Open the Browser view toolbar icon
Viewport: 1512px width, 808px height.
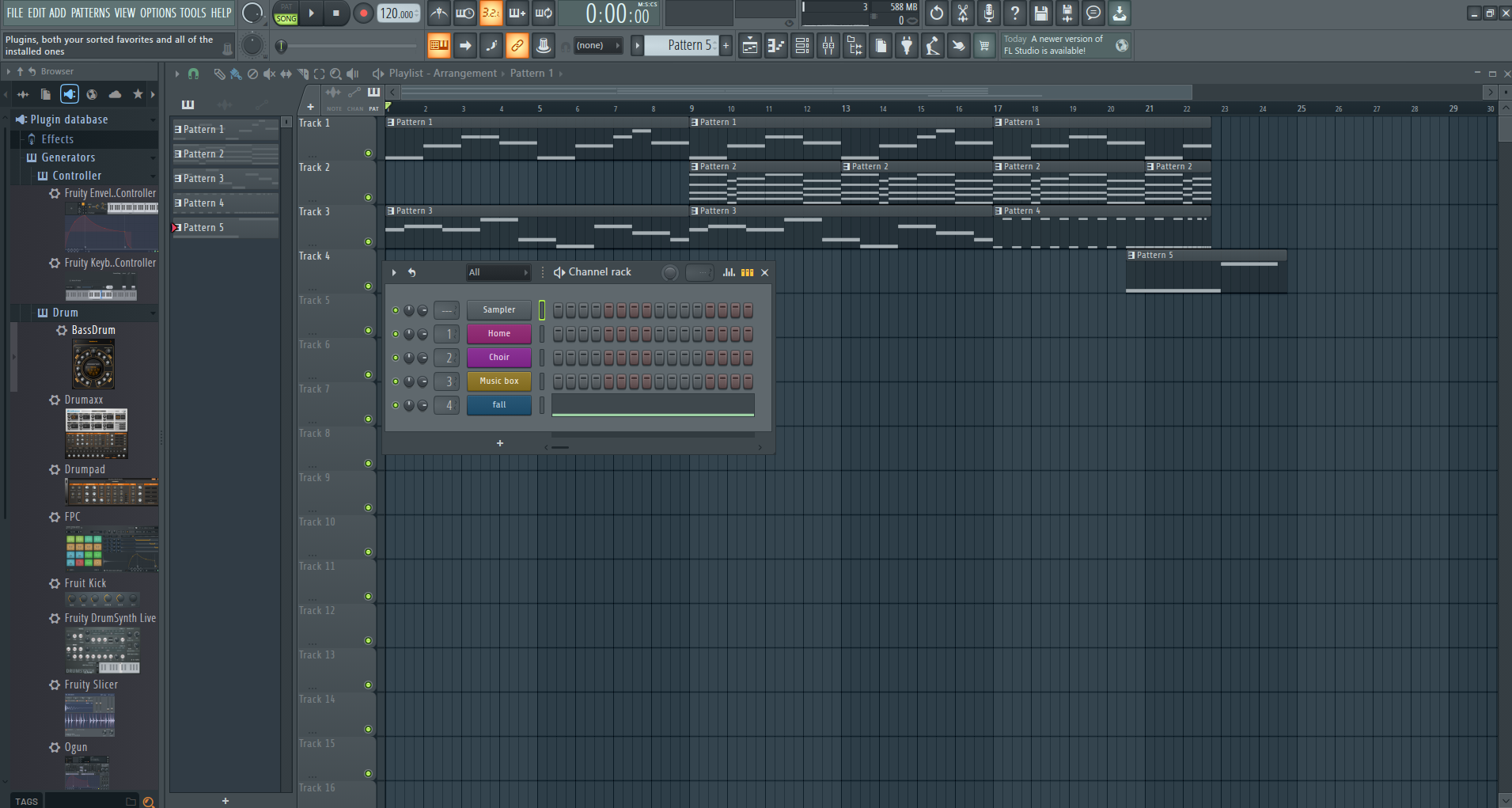855,46
